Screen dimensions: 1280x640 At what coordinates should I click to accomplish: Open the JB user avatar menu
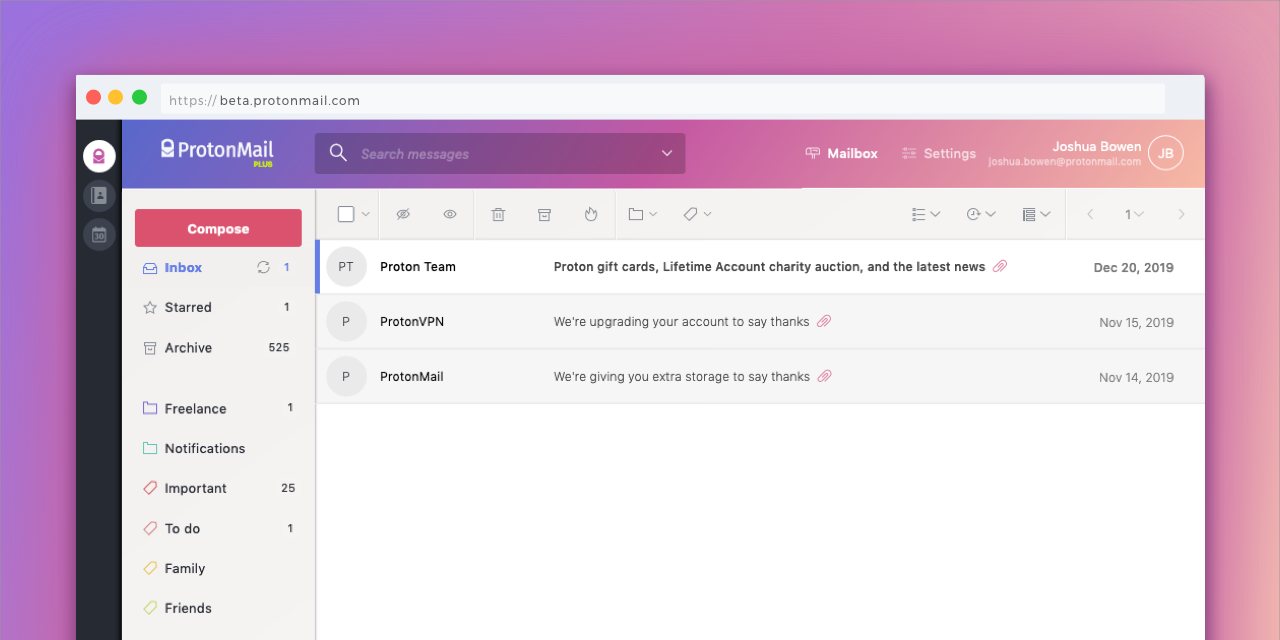pyautogui.click(x=1166, y=153)
